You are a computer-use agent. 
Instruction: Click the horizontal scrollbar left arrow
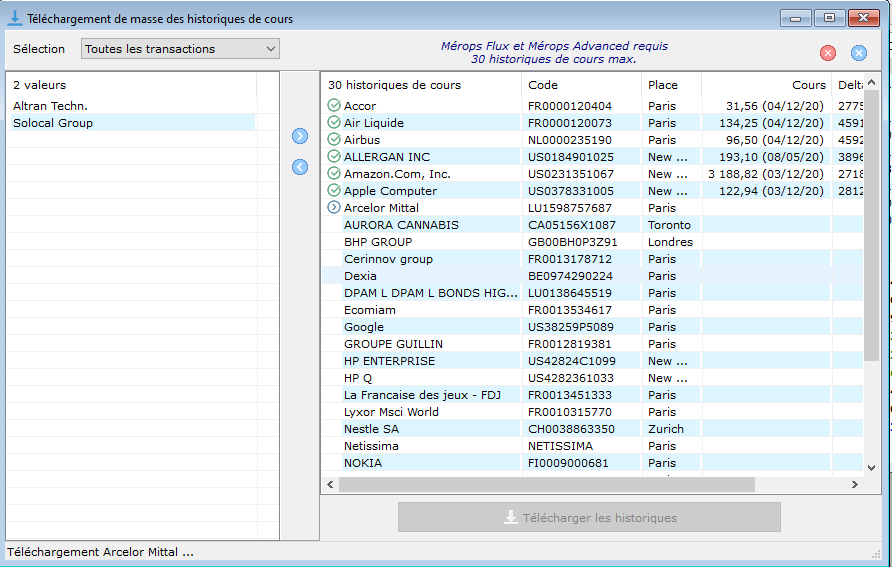[x=330, y=485]
